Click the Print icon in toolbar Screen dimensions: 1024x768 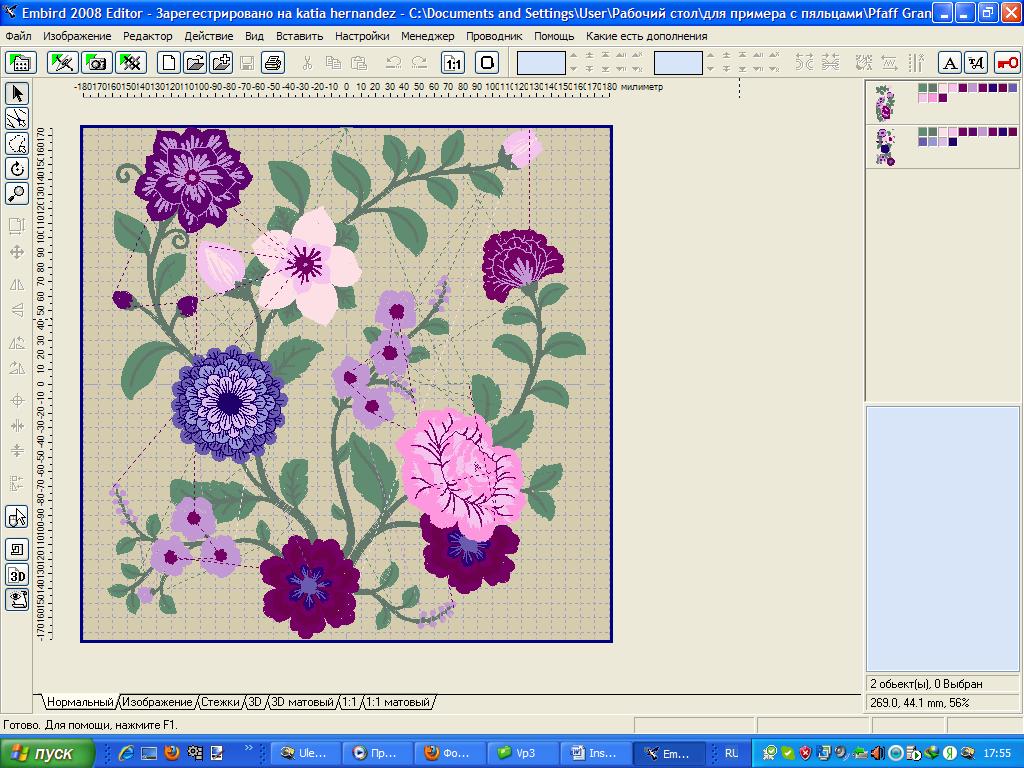click(273, 63)
